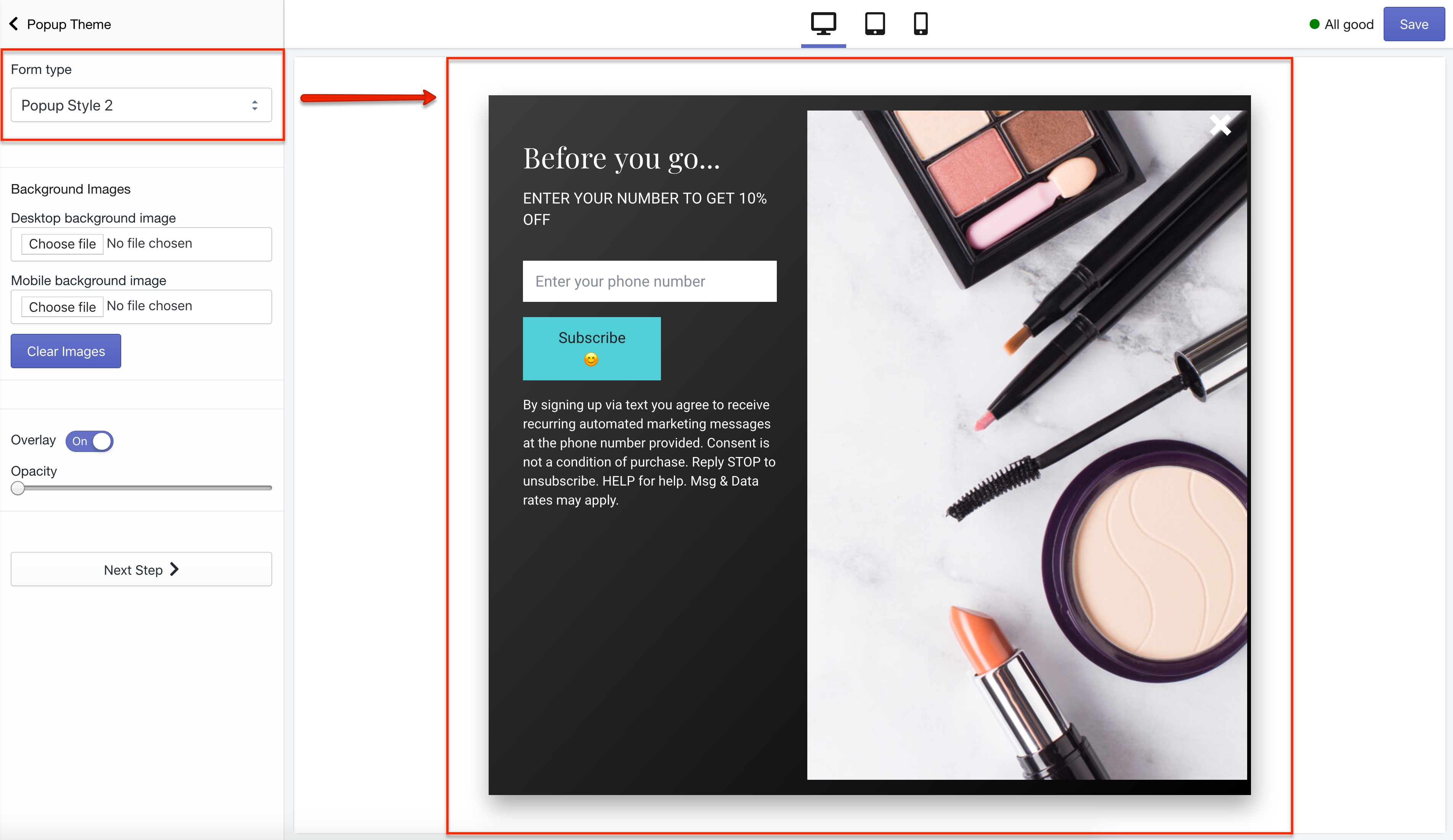Screen dimensions: 1453x840
Task: Switch to tablet preview icon
Action: [875, 24]
